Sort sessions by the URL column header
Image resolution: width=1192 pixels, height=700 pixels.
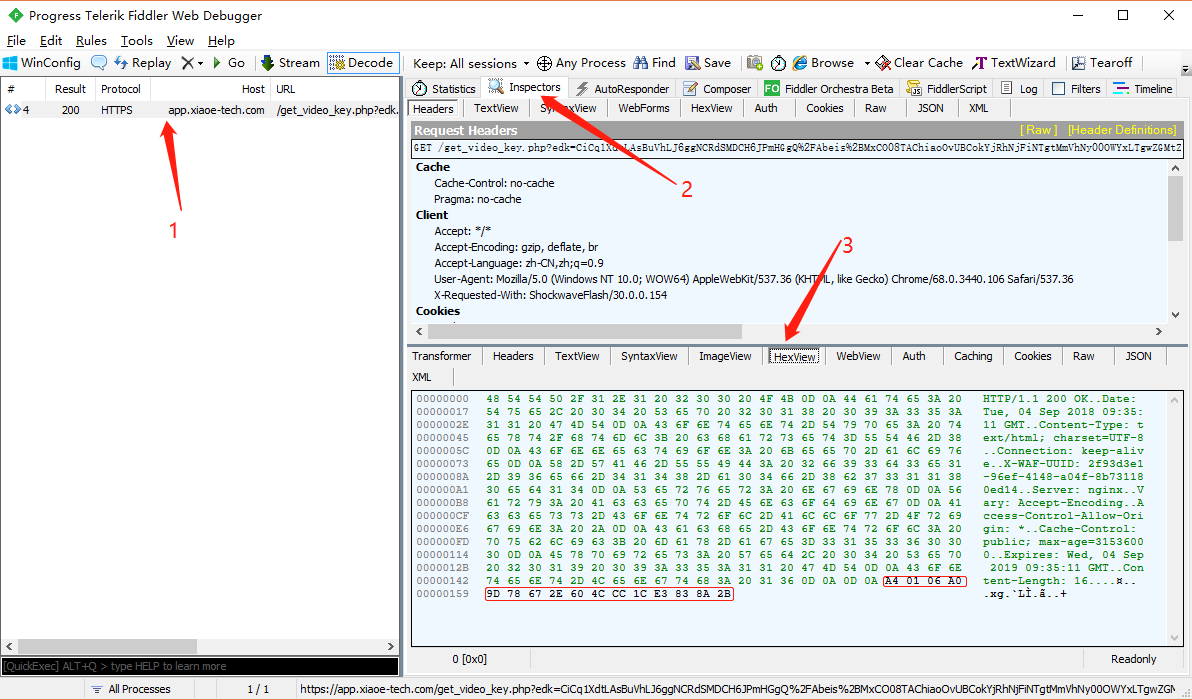coord(335,89)
